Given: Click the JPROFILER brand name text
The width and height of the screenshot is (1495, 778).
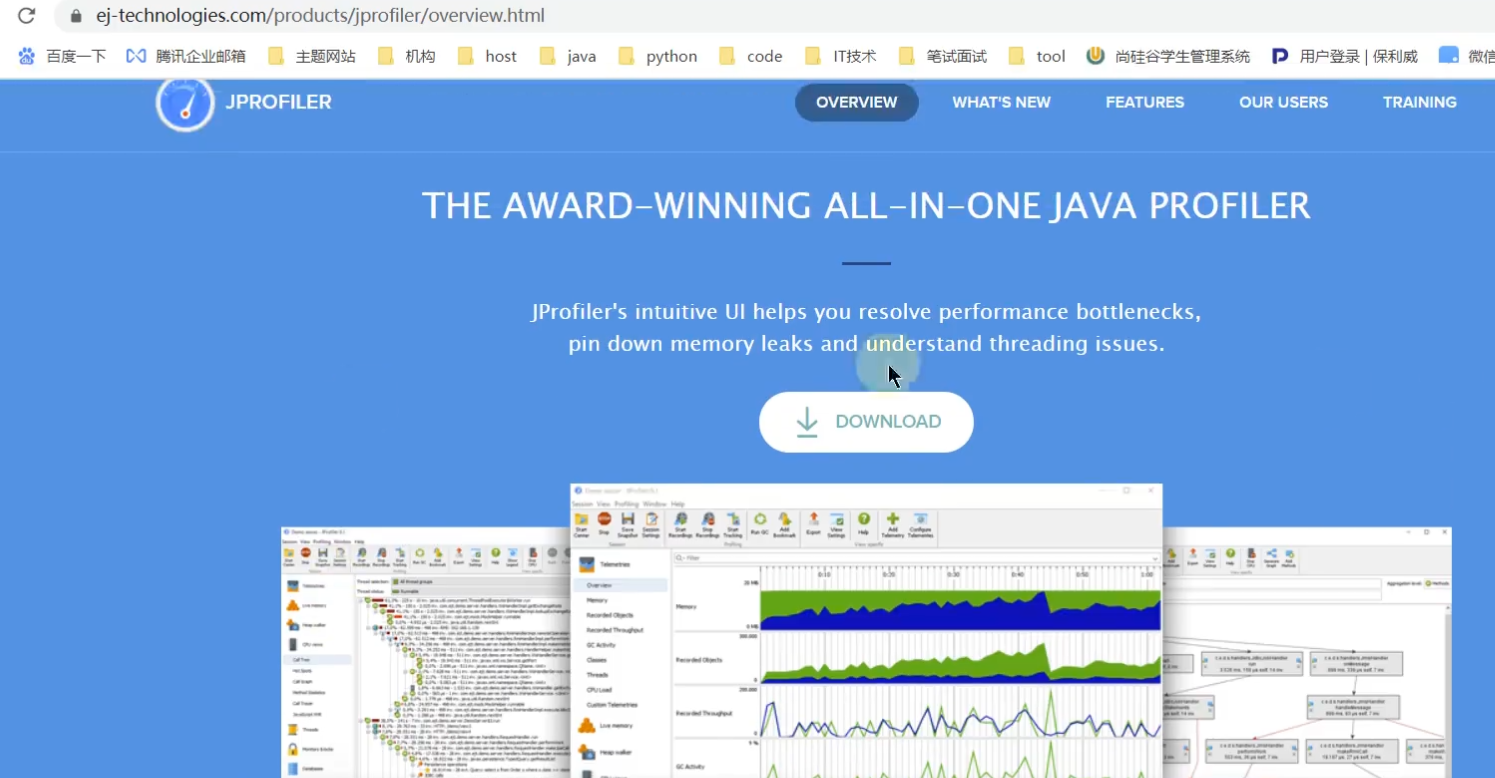Looking at the screenshot, I should tap(278, 102).
